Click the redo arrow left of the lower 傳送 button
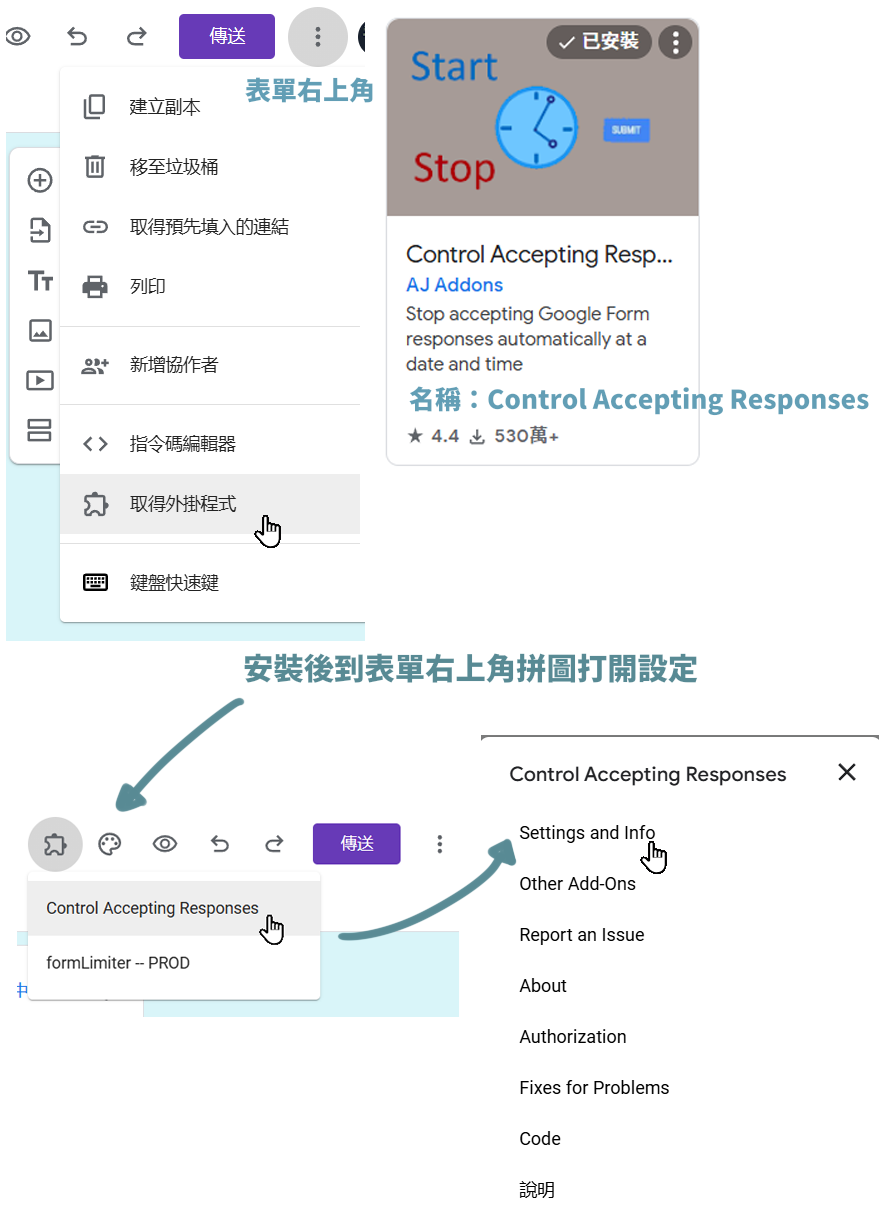887x1222 pixels. [x=274, y=845]
